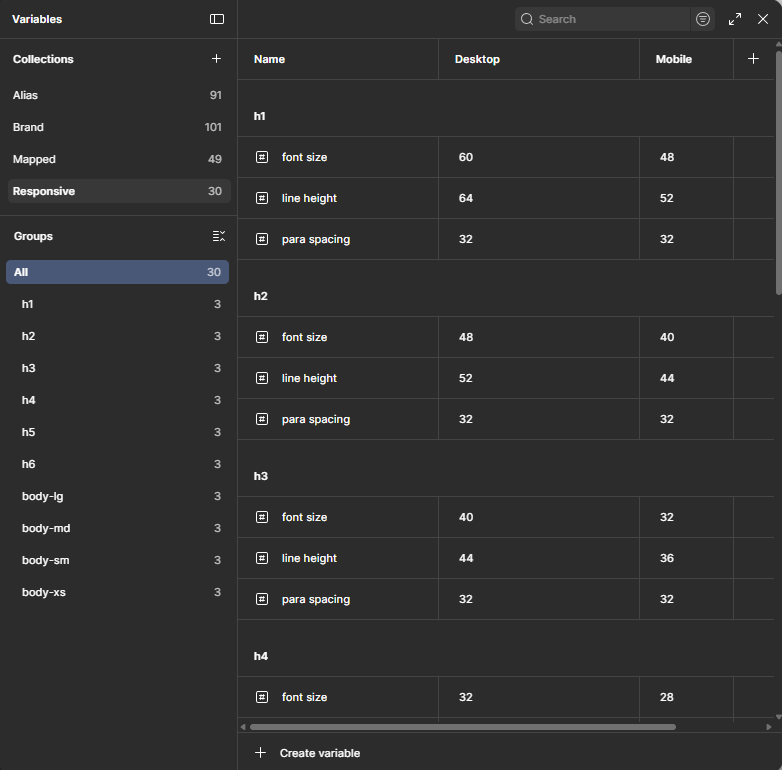Click number icon of h3 font size
Image resolution: width=782 pixels, height=770 pixels.
[262, 517]
